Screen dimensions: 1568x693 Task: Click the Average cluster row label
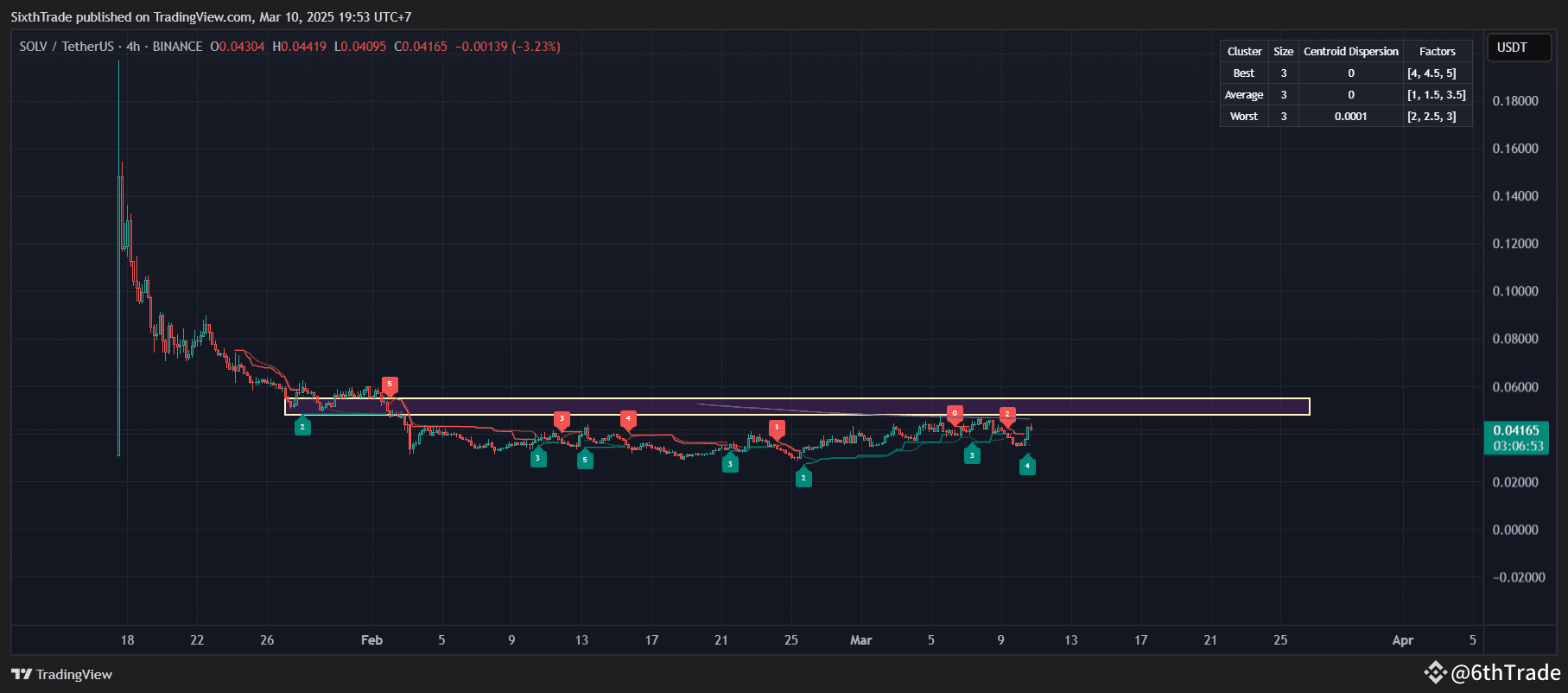pyautogui.click(x=1244, y=95)
